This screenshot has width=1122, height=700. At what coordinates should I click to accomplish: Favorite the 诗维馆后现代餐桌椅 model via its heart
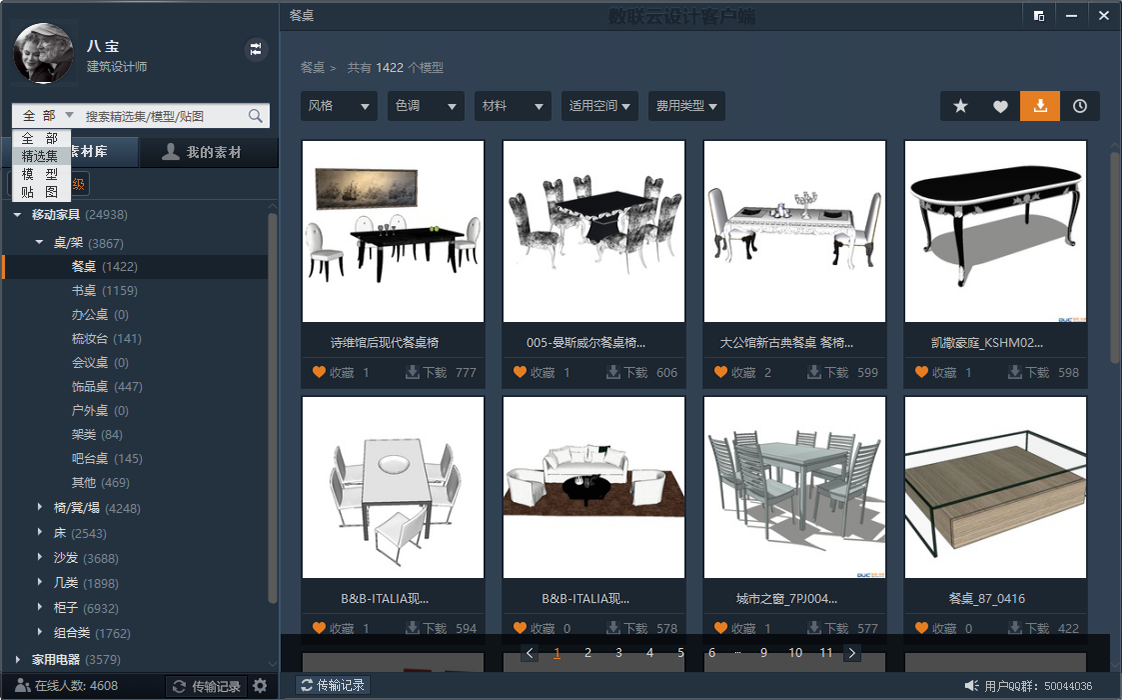coord(319,372)
